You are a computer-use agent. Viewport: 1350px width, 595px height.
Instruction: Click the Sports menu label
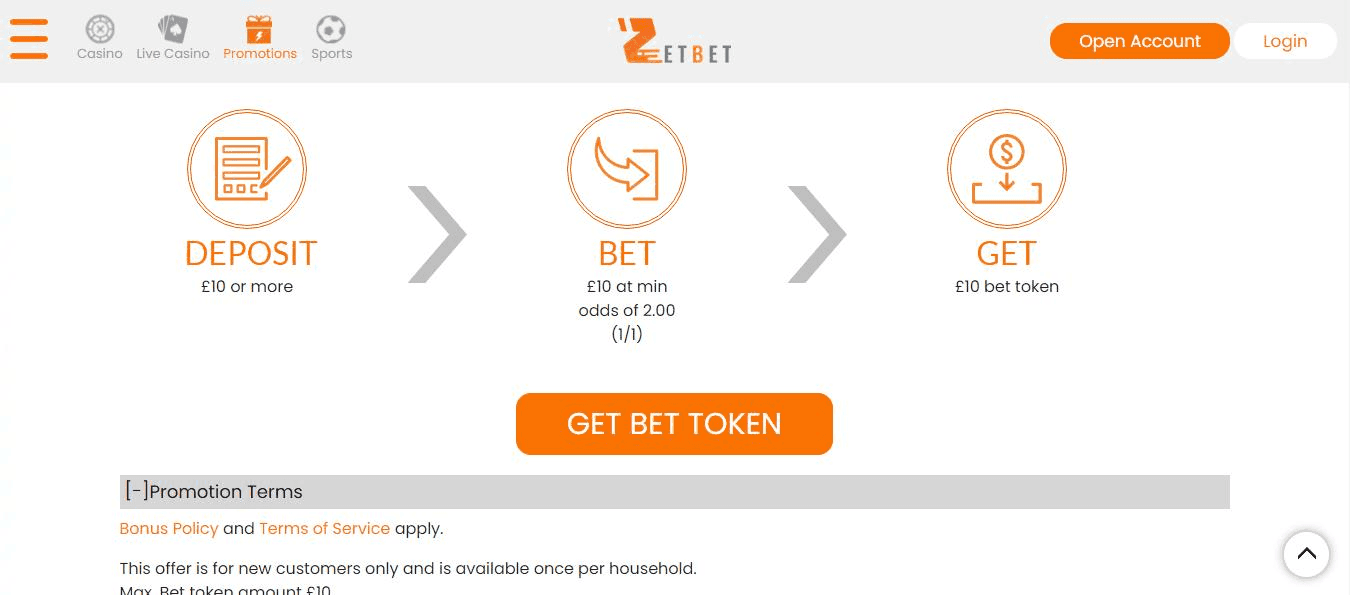(331, 54)
